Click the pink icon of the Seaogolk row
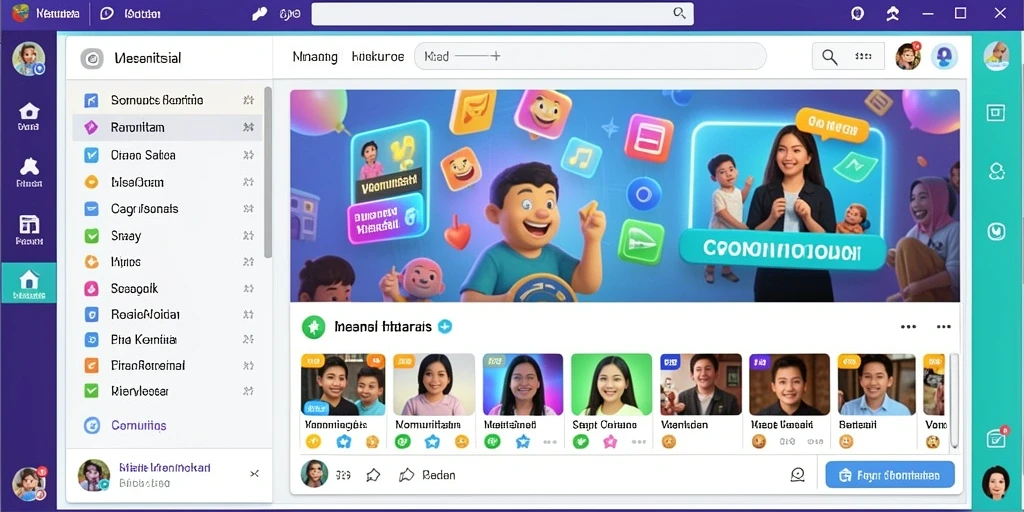Viewport: 1024px width, 512px height. pyautogui.click(x=91, y=288)
